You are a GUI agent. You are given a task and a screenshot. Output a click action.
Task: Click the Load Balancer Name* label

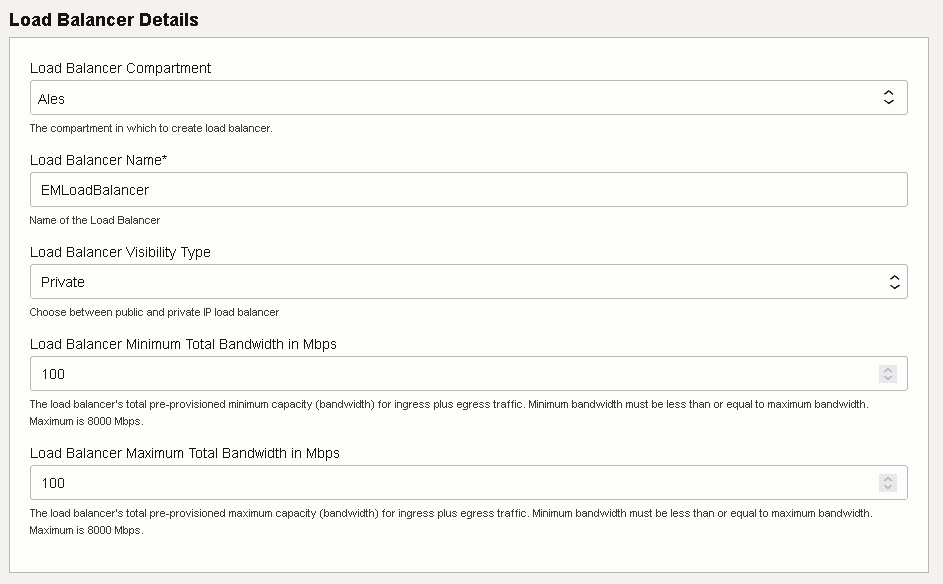pyautogui.click(x=98, y=160)
